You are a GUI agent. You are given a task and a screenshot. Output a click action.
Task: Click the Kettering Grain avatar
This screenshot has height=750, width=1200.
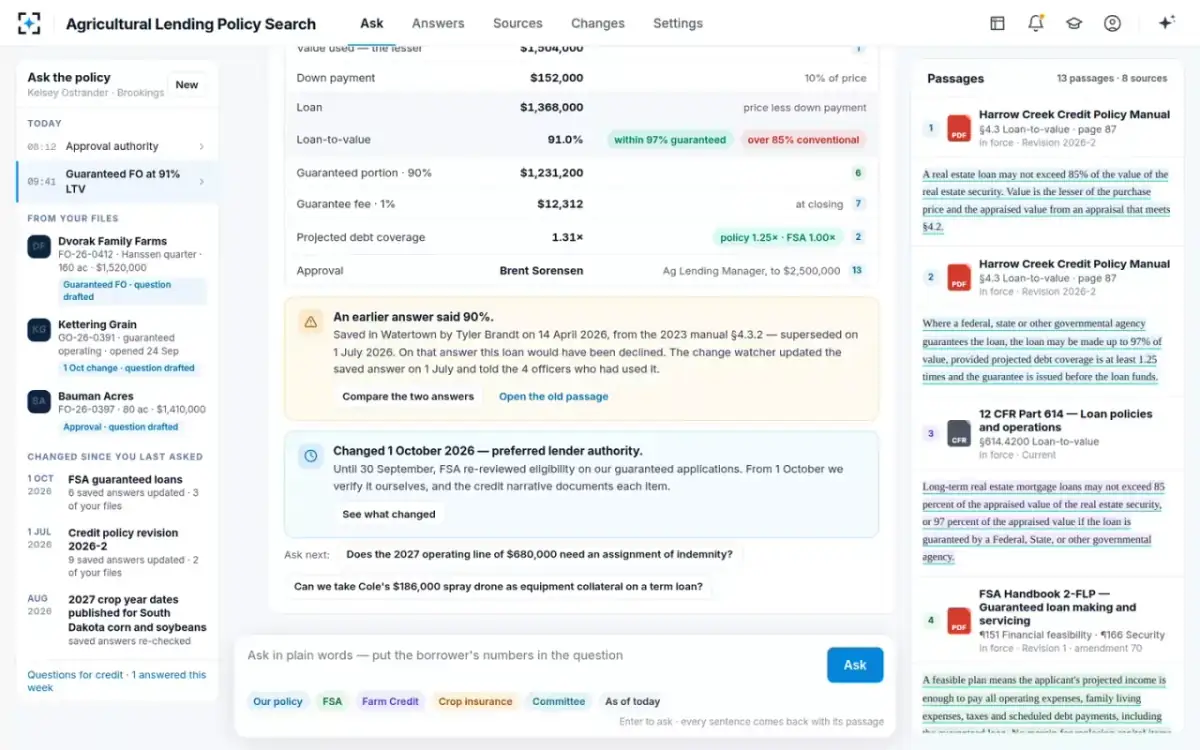click(x=39, y=330)
